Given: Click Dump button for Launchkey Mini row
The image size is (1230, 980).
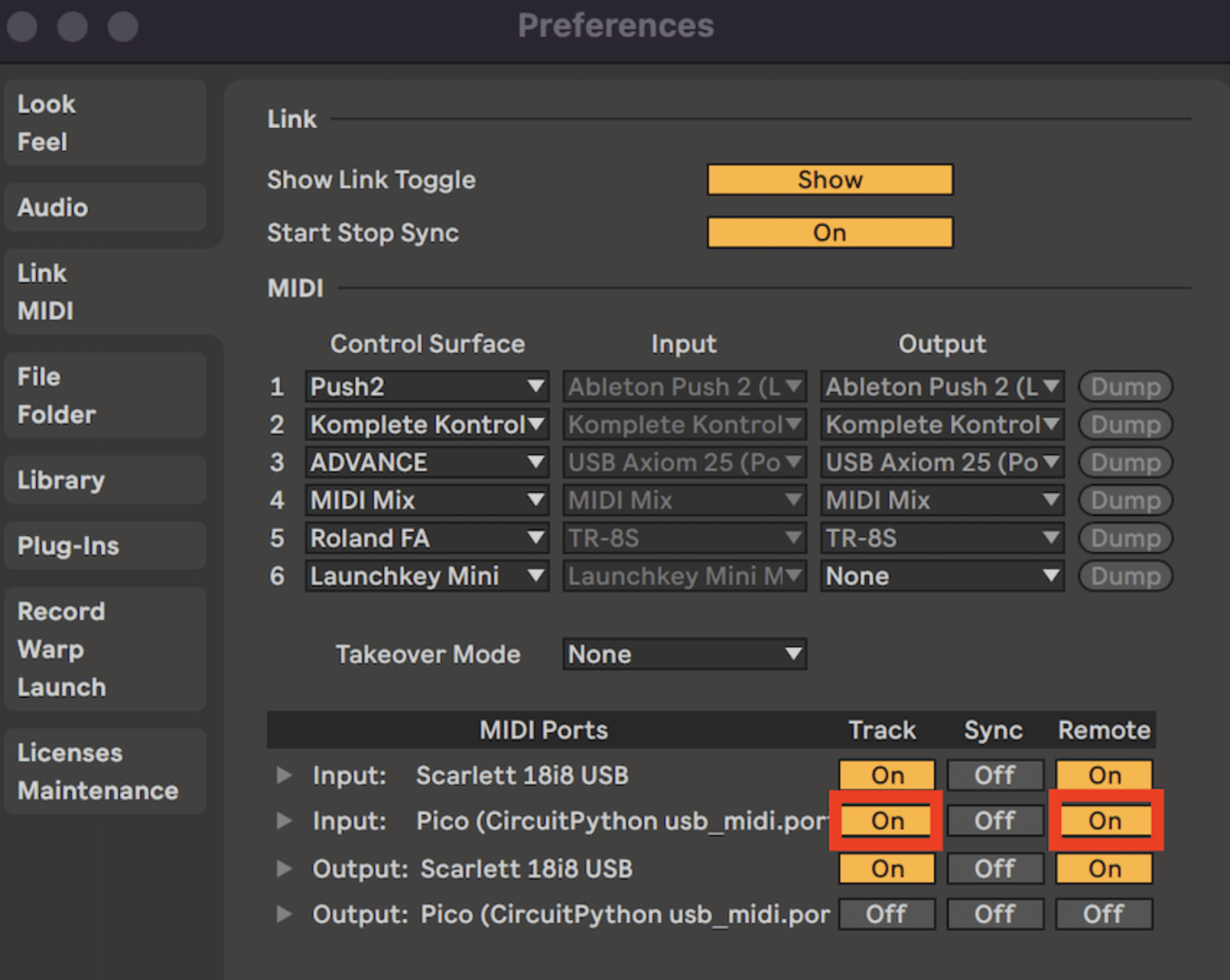Looking at the screenshot, I should tap(1125, 576).
